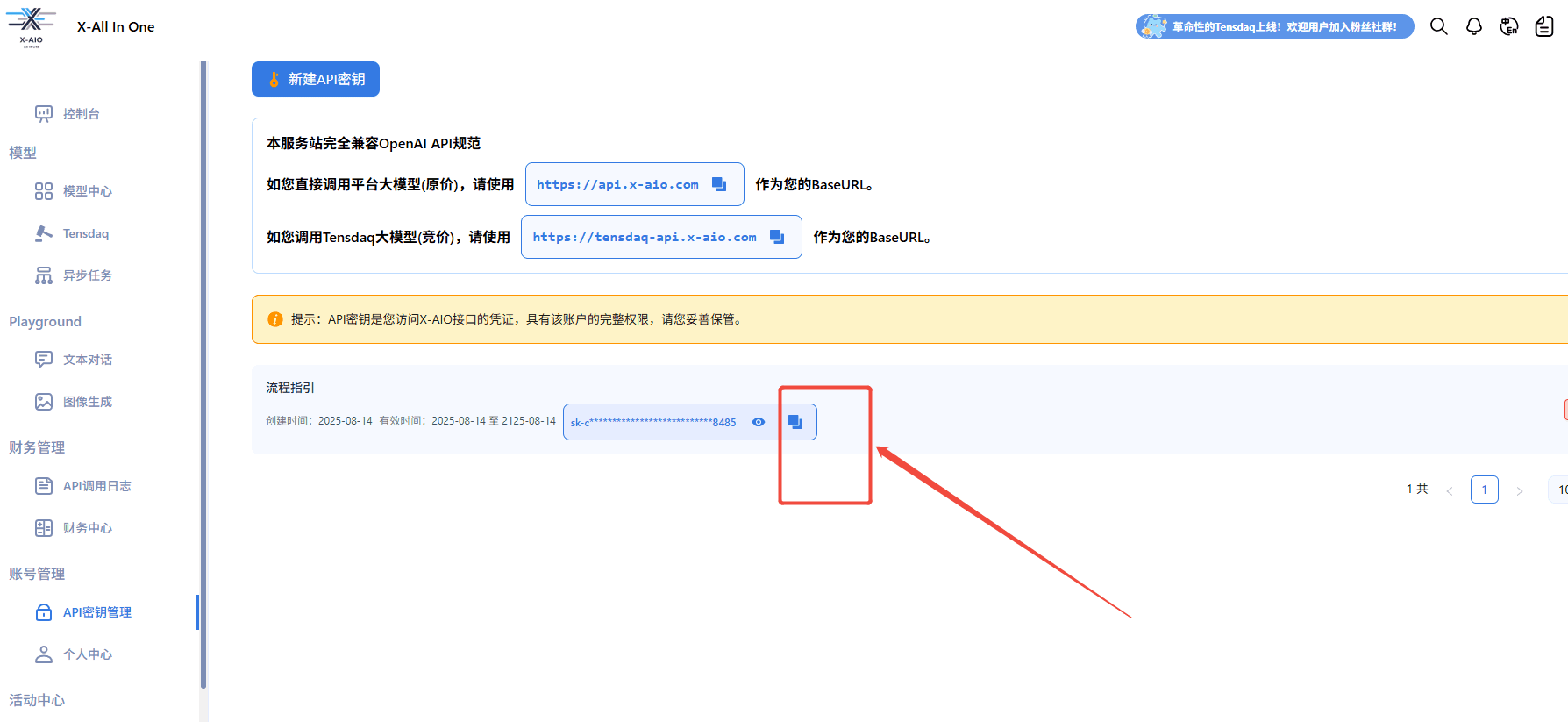Go to next page in pagination
This screenshot has height=722, width=1568.
tap(1520, 490)
